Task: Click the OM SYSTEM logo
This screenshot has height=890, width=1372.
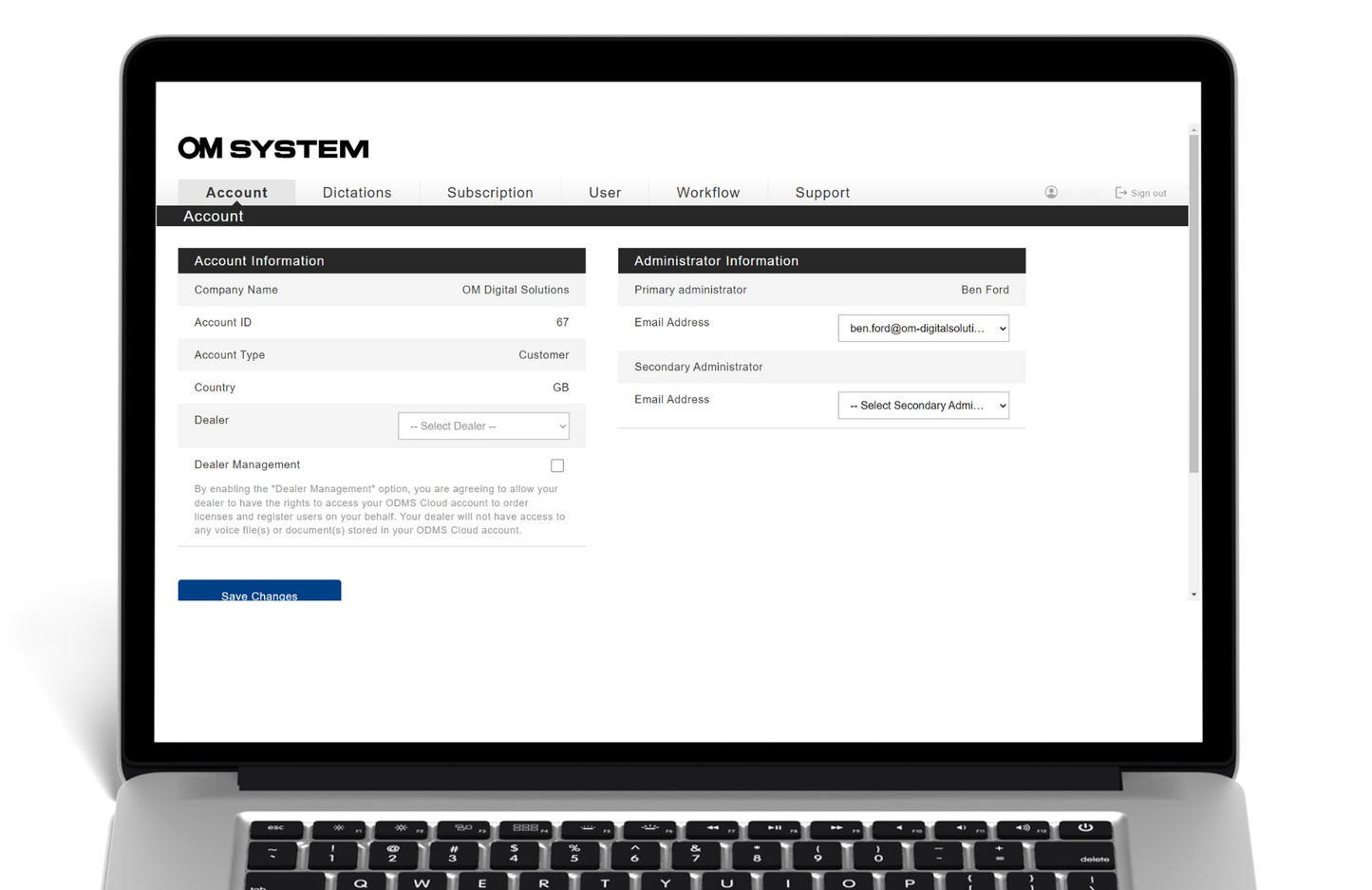Action: click(x=273, y=148)
